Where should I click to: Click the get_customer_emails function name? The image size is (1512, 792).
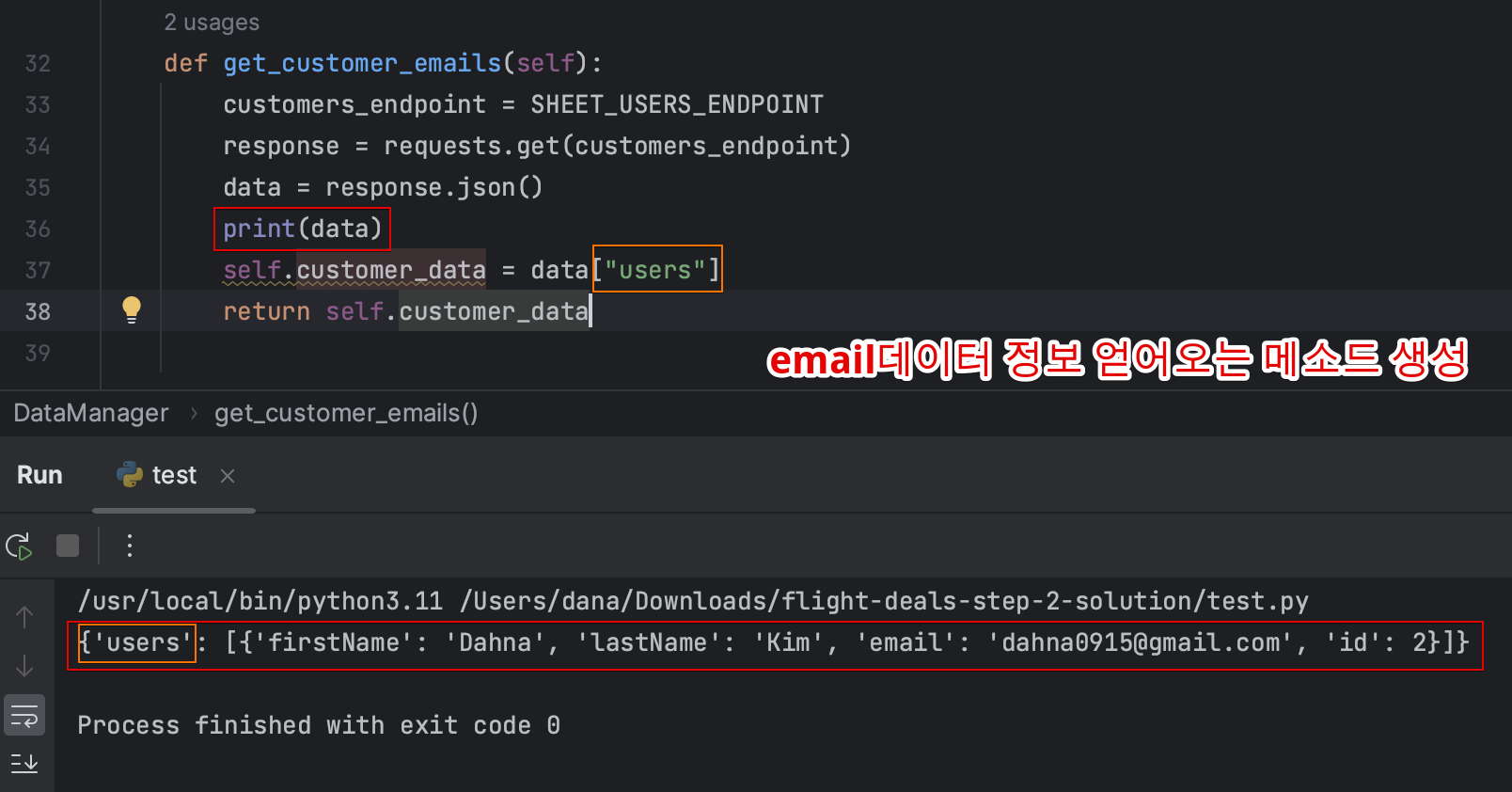click(x=362, y=63)
